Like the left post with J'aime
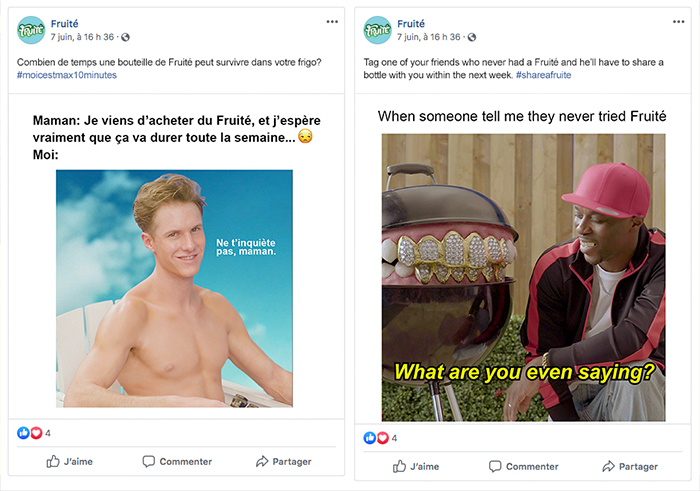The image size is (700, 491). pos(68,462)
